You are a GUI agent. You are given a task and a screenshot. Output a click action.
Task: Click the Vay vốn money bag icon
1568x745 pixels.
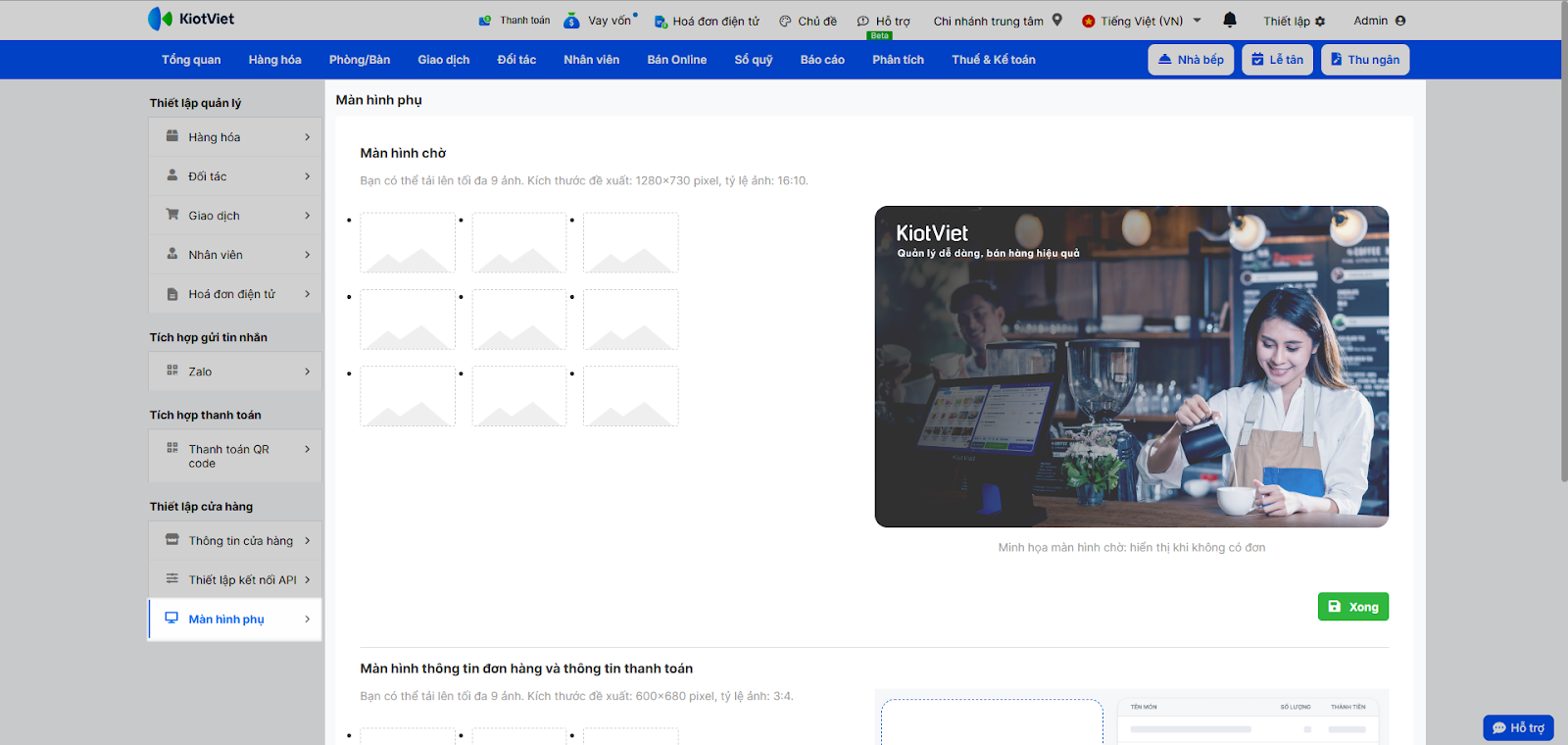point(571,21)
